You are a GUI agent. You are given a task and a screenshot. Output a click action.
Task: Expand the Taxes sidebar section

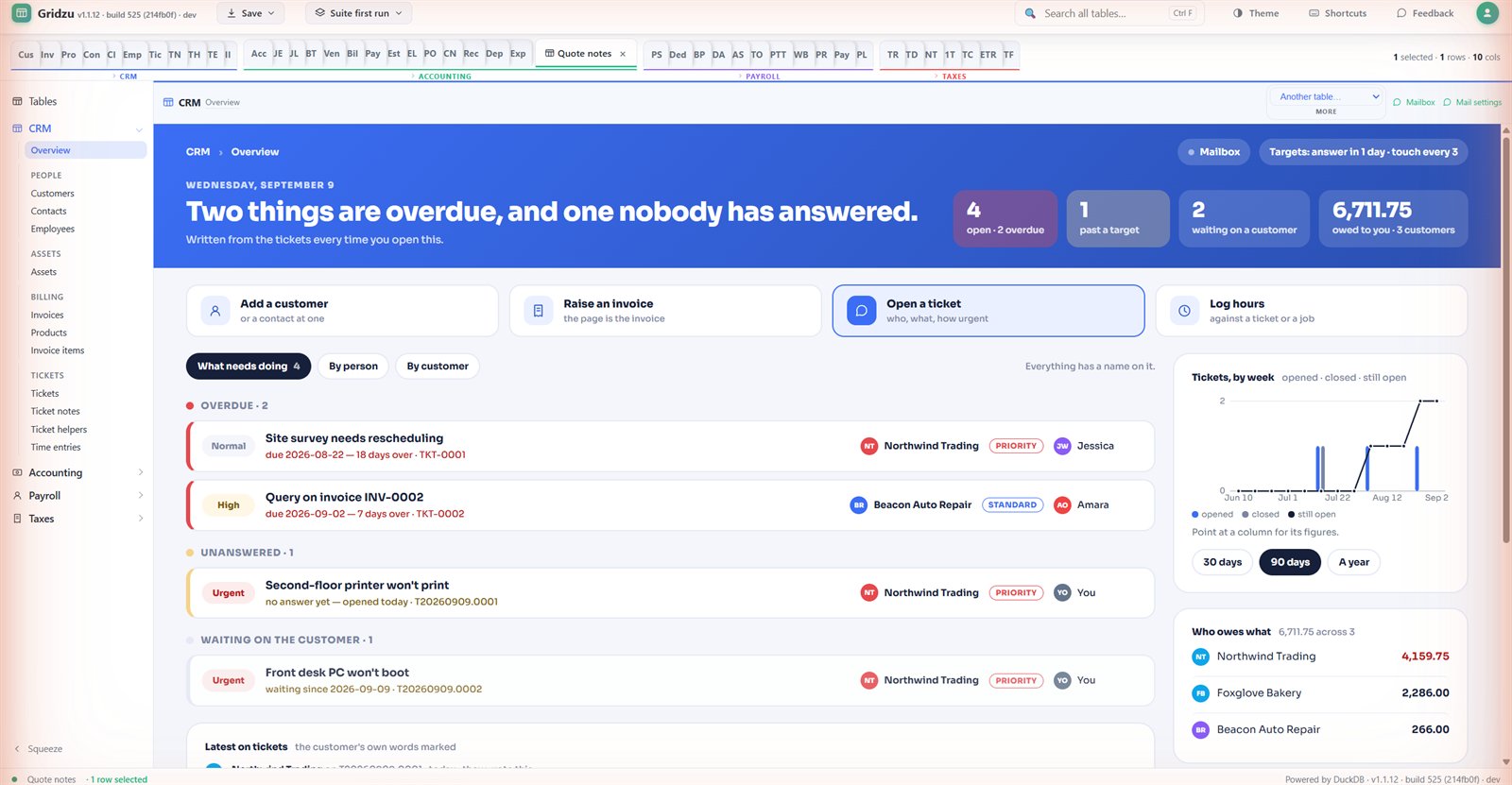click(79, 519)
